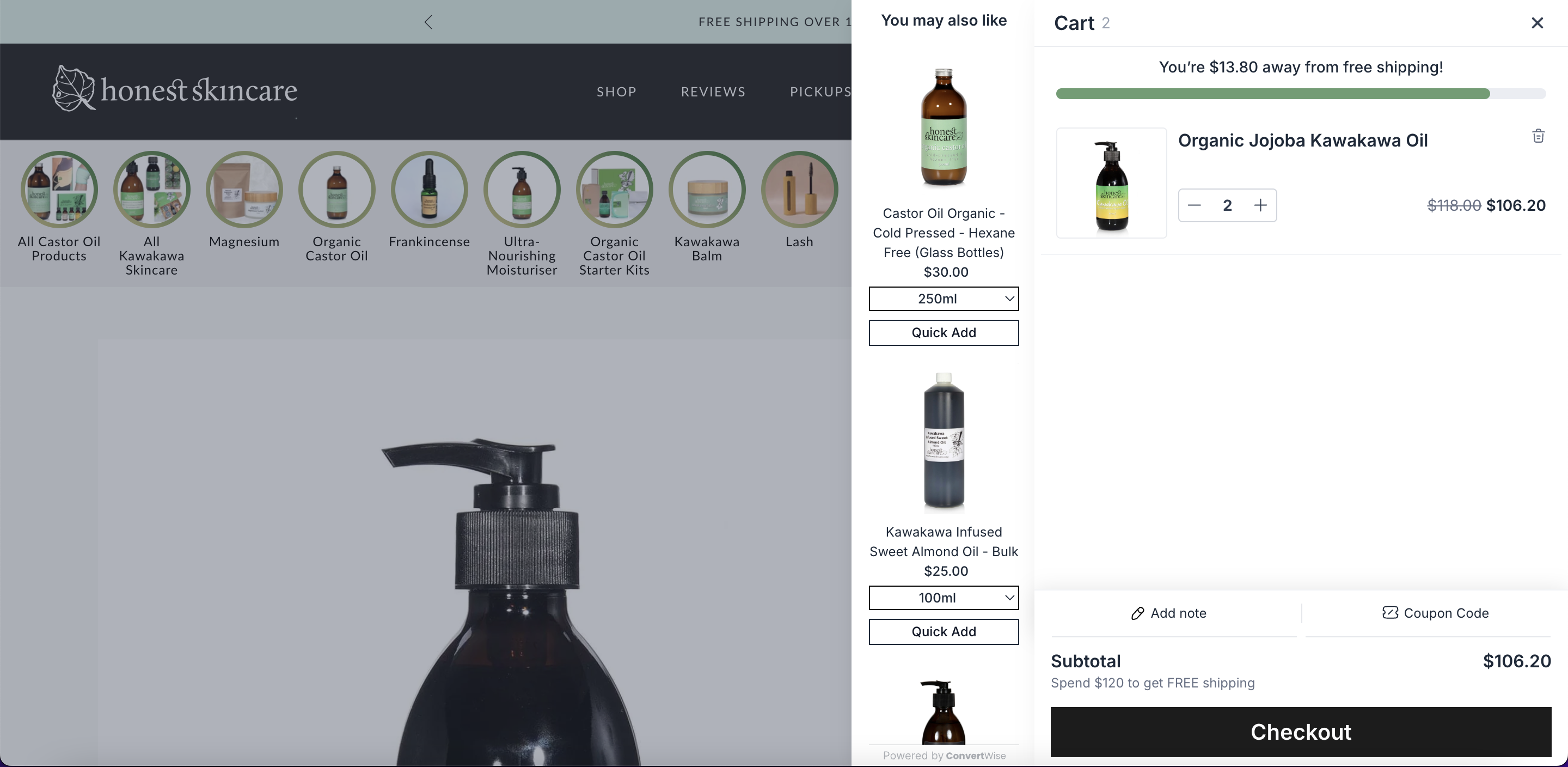Click the Subtotal amount $106.20
This screenshot has height=767, width=1568.
pos(1517,661)
